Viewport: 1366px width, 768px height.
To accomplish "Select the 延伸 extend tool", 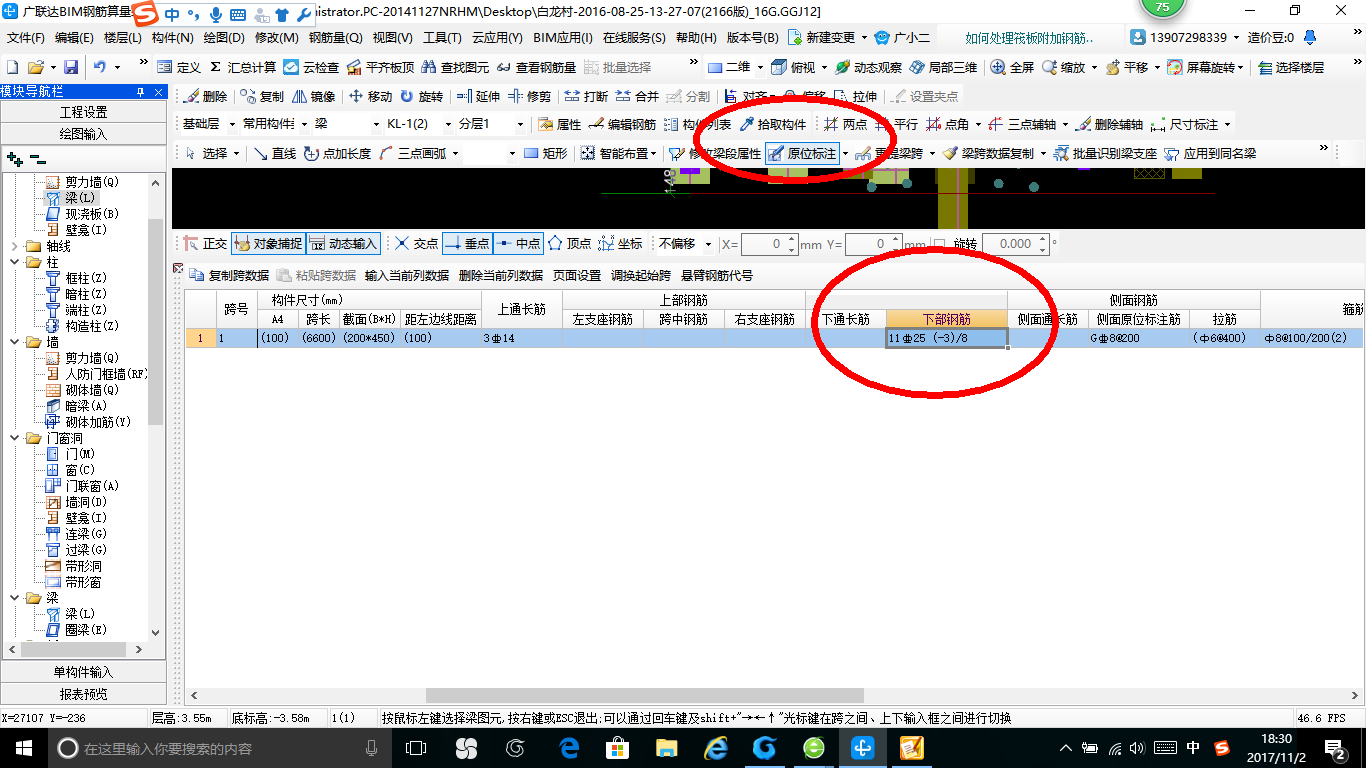I will [478, 97].
